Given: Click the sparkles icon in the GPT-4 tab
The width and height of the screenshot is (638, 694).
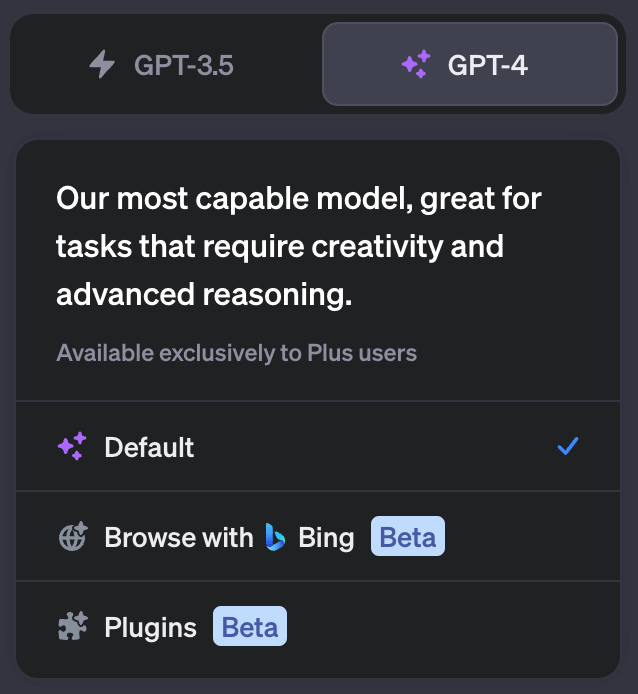Looking at the screenshot, I should click(x=415, y=66).
